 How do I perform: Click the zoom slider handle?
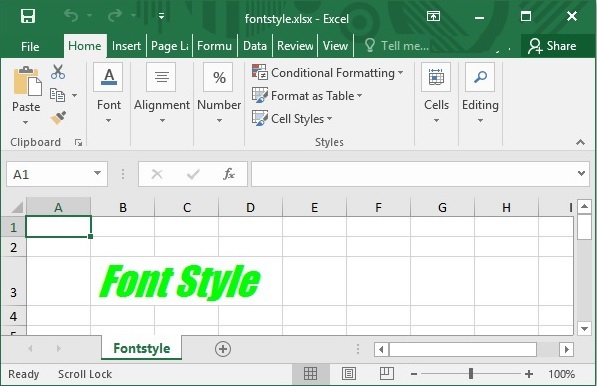pyautogui.click(x=471, y=374)
